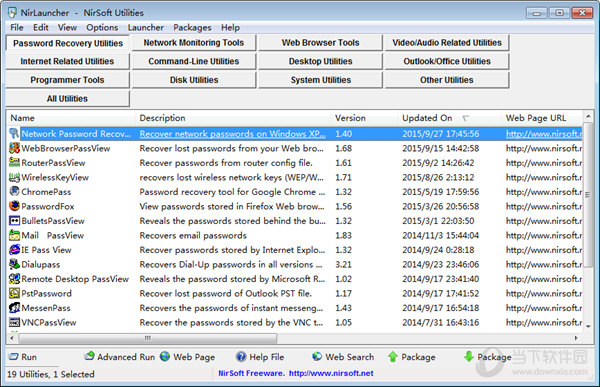Open Network Password Recovery web page URL

click(x=544, y=134)
